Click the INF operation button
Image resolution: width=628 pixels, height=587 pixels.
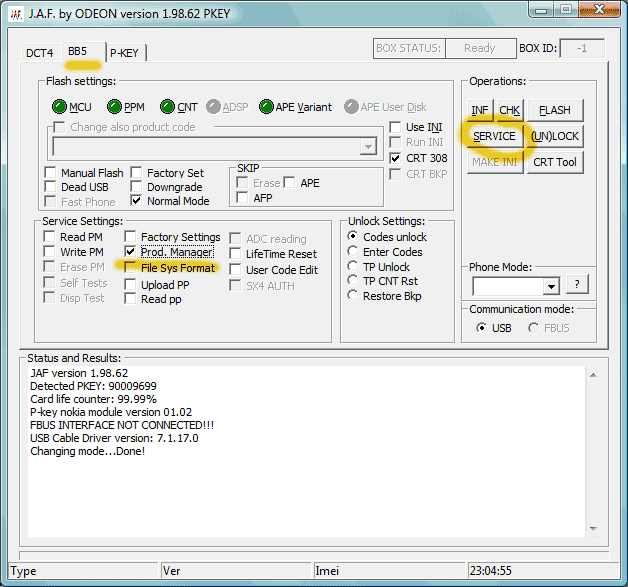(480, 110)
